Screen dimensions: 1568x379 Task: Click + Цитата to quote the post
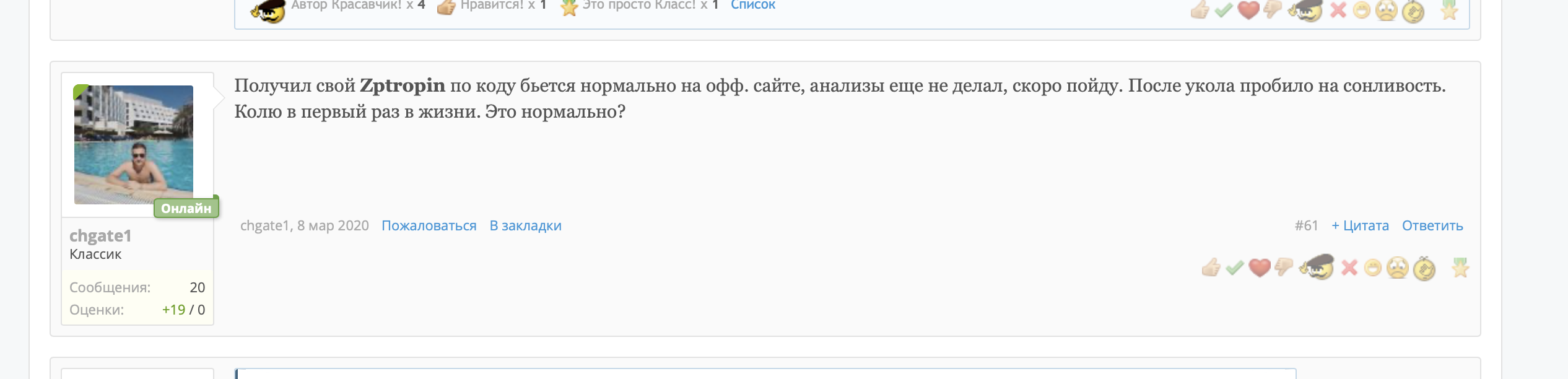[1360, 225]
